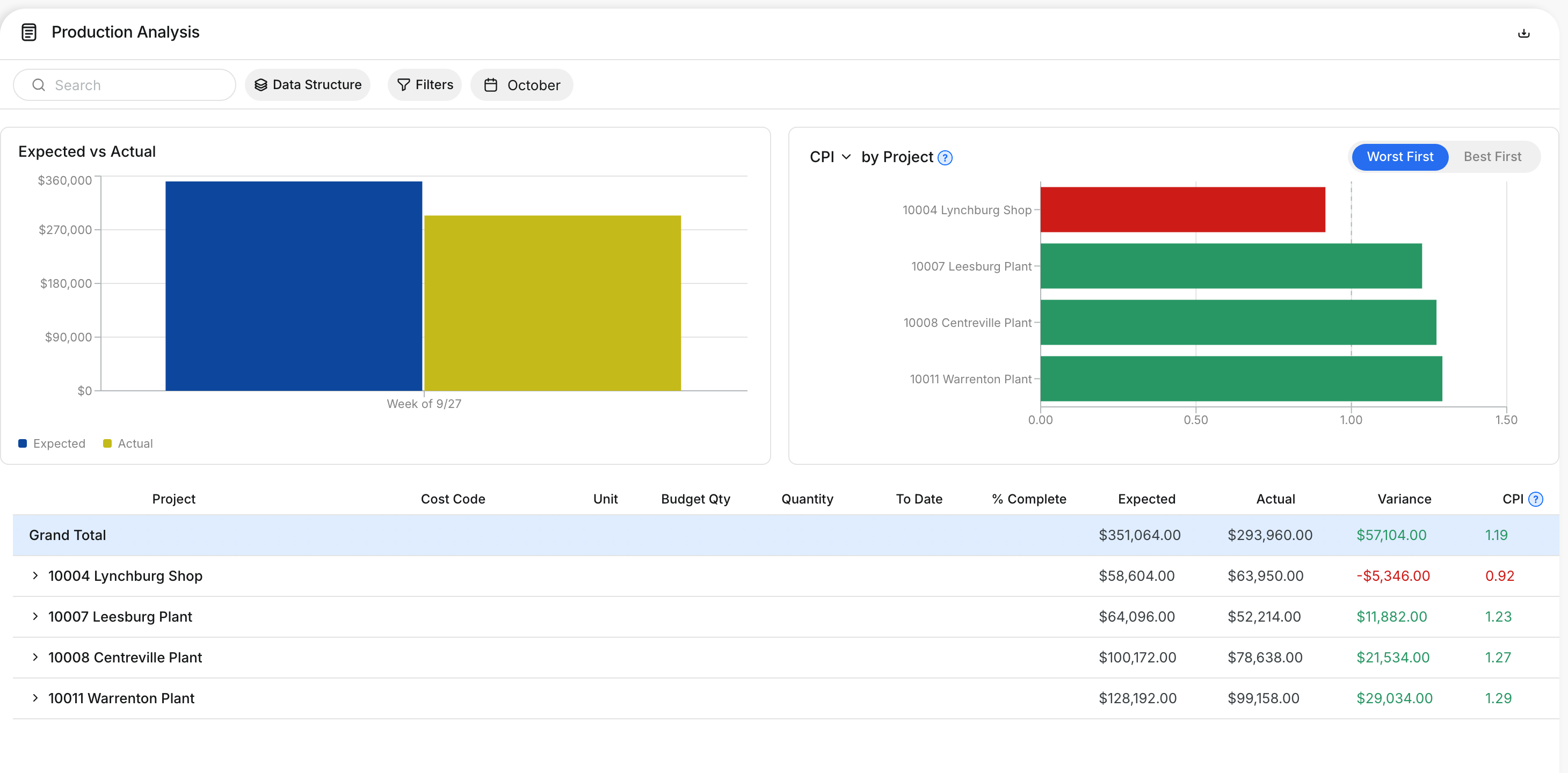Viewport: 1568px width, 773px height.
Task: Select Worst First sorting
Action: [1399, 157]
